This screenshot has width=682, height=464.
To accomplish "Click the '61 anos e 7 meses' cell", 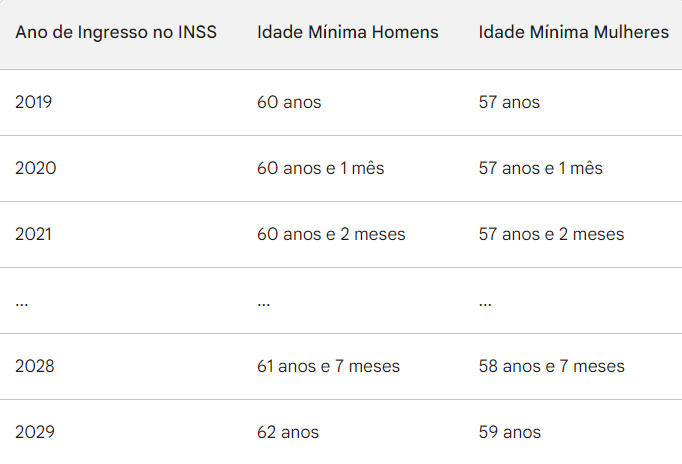I will coord(328,366).
